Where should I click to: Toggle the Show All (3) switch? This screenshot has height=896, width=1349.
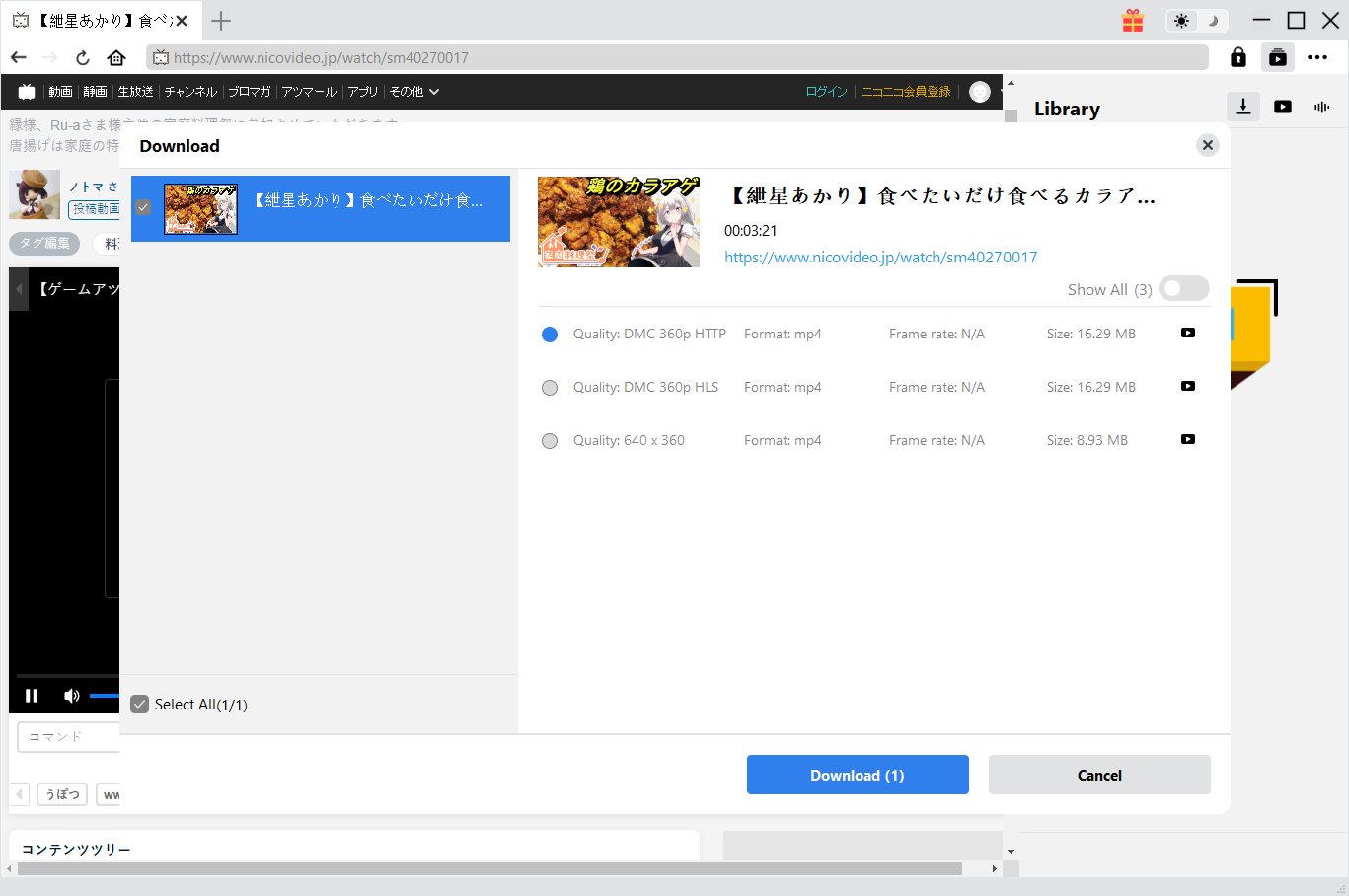point(1183,288)
